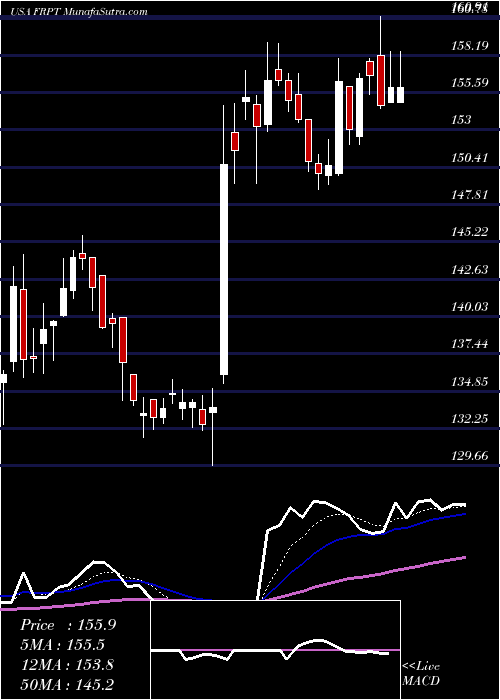Click the blue 12MA line end
Image resolution: width=500 pixels, height=700 pixels.
pos(464,514)
